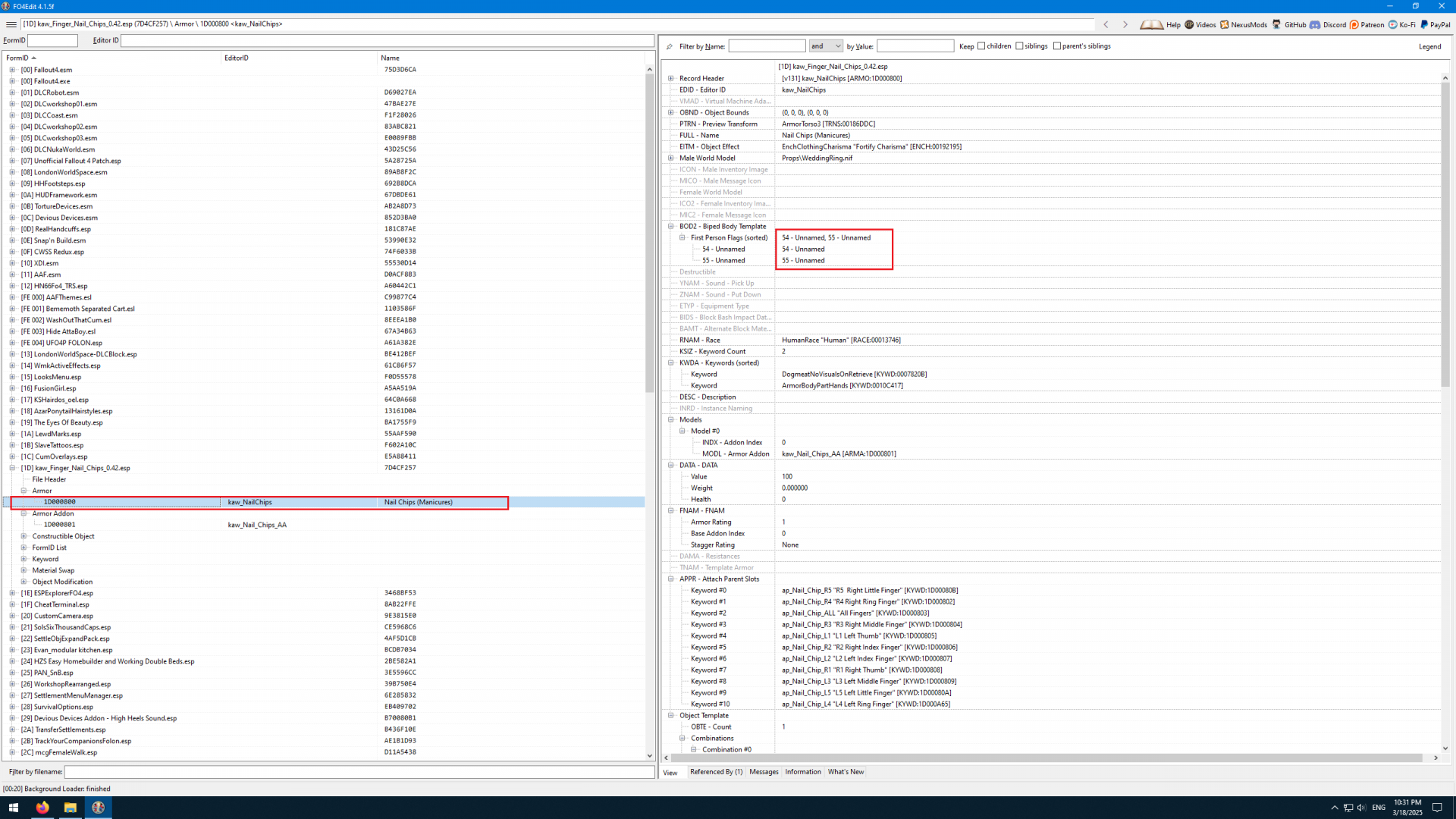
Task: Open the PayPal donation icon
Action: (1424, 24)
